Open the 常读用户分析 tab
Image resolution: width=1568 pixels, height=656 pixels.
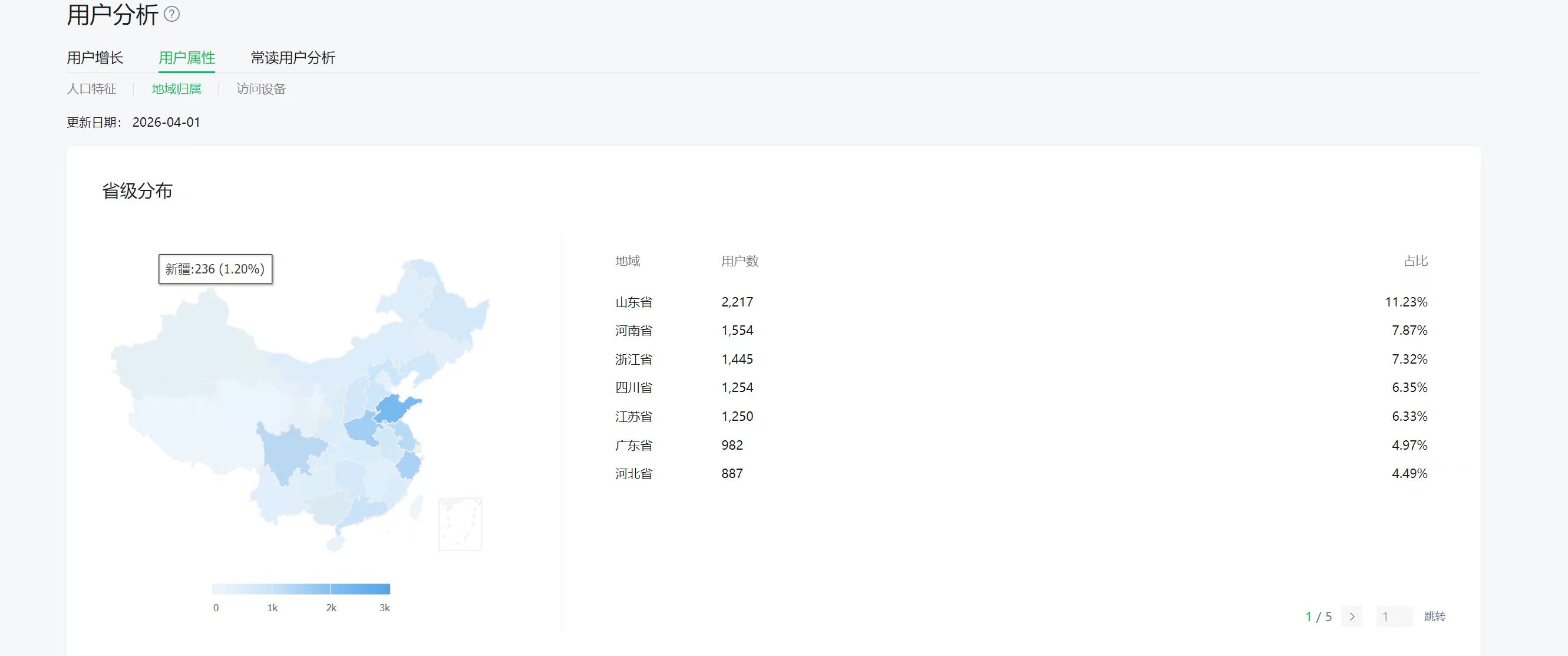click(293, 58)
